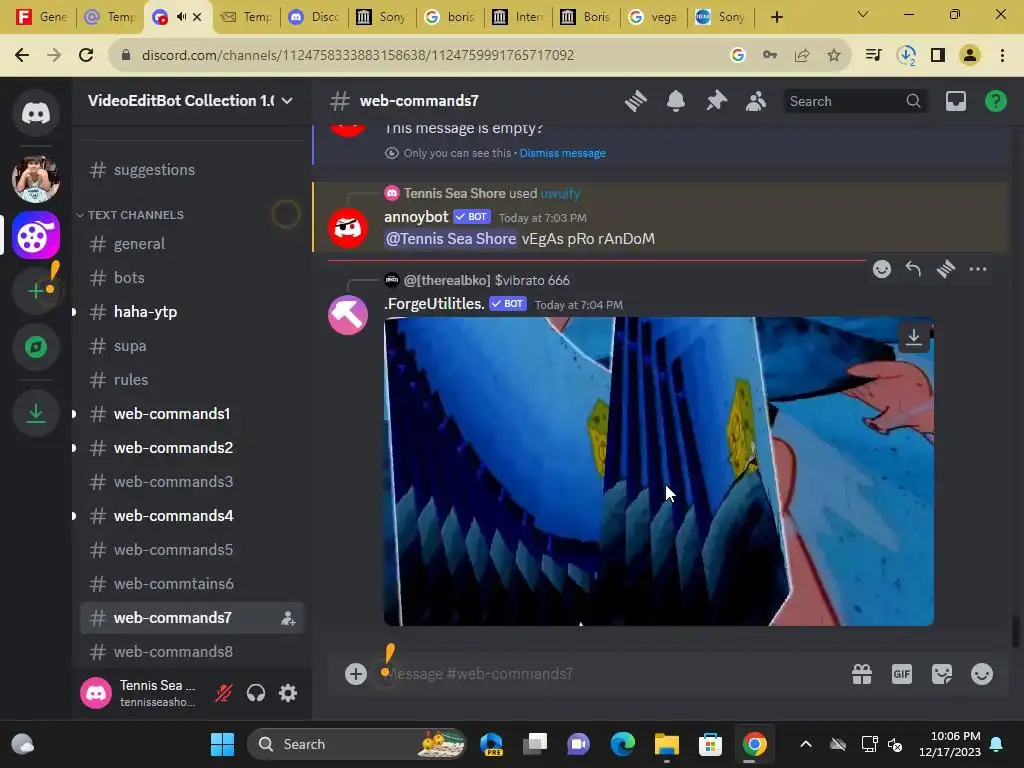The image size is (1024, 768).
Task: Show hidden system tray icons chevron
Action: click(806, 744)
